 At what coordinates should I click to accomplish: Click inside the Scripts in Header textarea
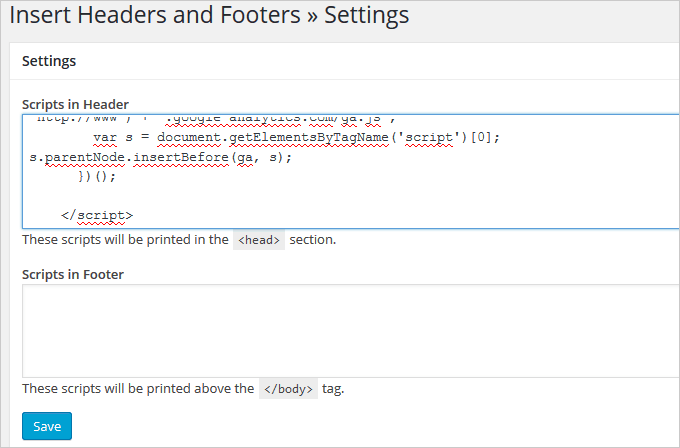[x=351, y=171]
